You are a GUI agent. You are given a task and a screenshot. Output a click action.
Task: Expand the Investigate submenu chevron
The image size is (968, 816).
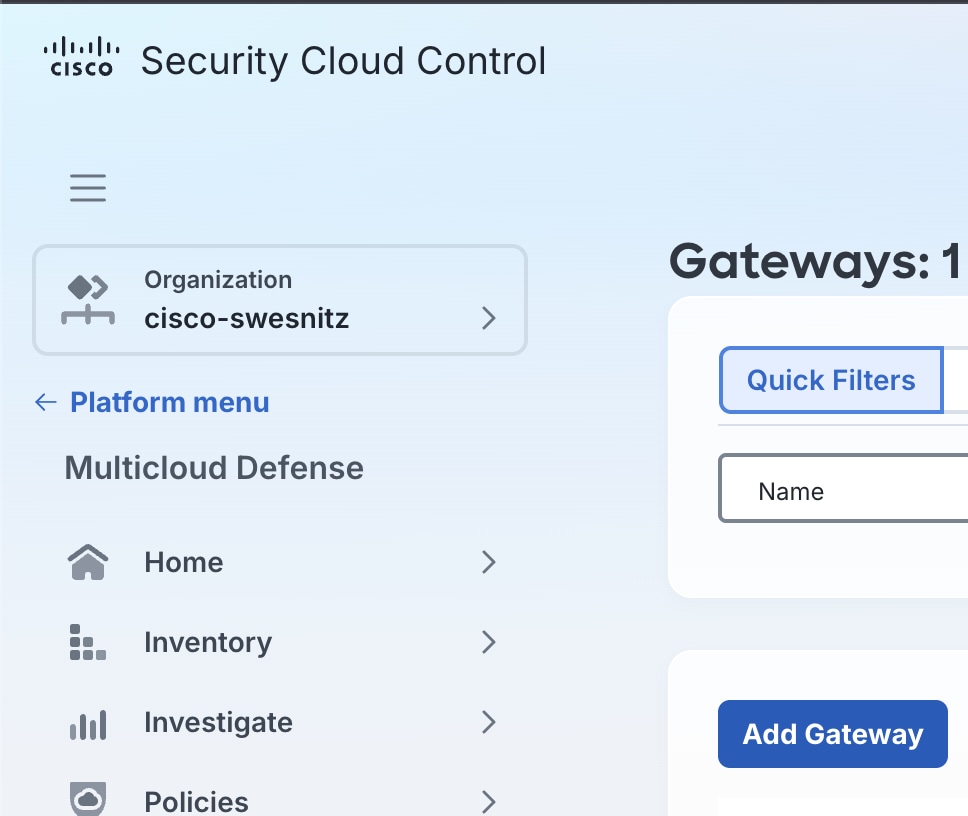(488, 722)
